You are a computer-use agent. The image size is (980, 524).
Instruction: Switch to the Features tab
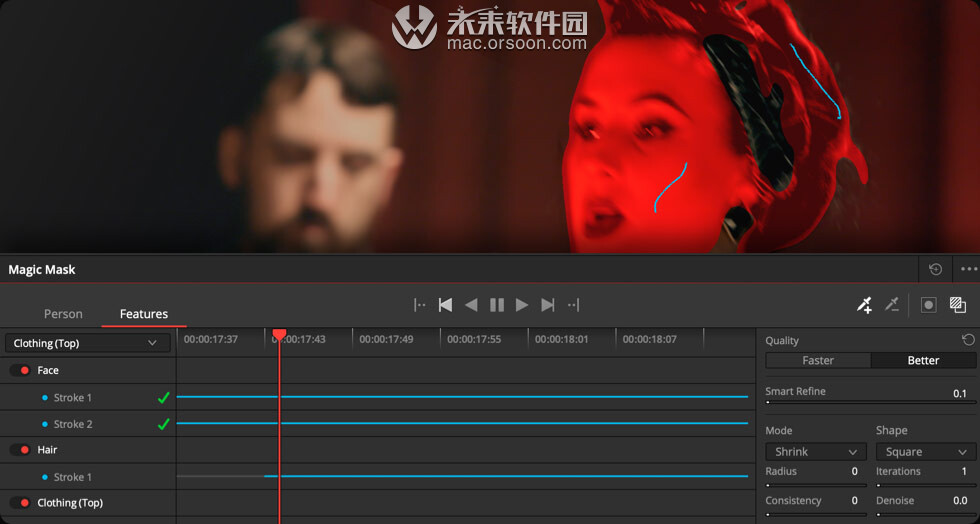[x=144, y=314]
